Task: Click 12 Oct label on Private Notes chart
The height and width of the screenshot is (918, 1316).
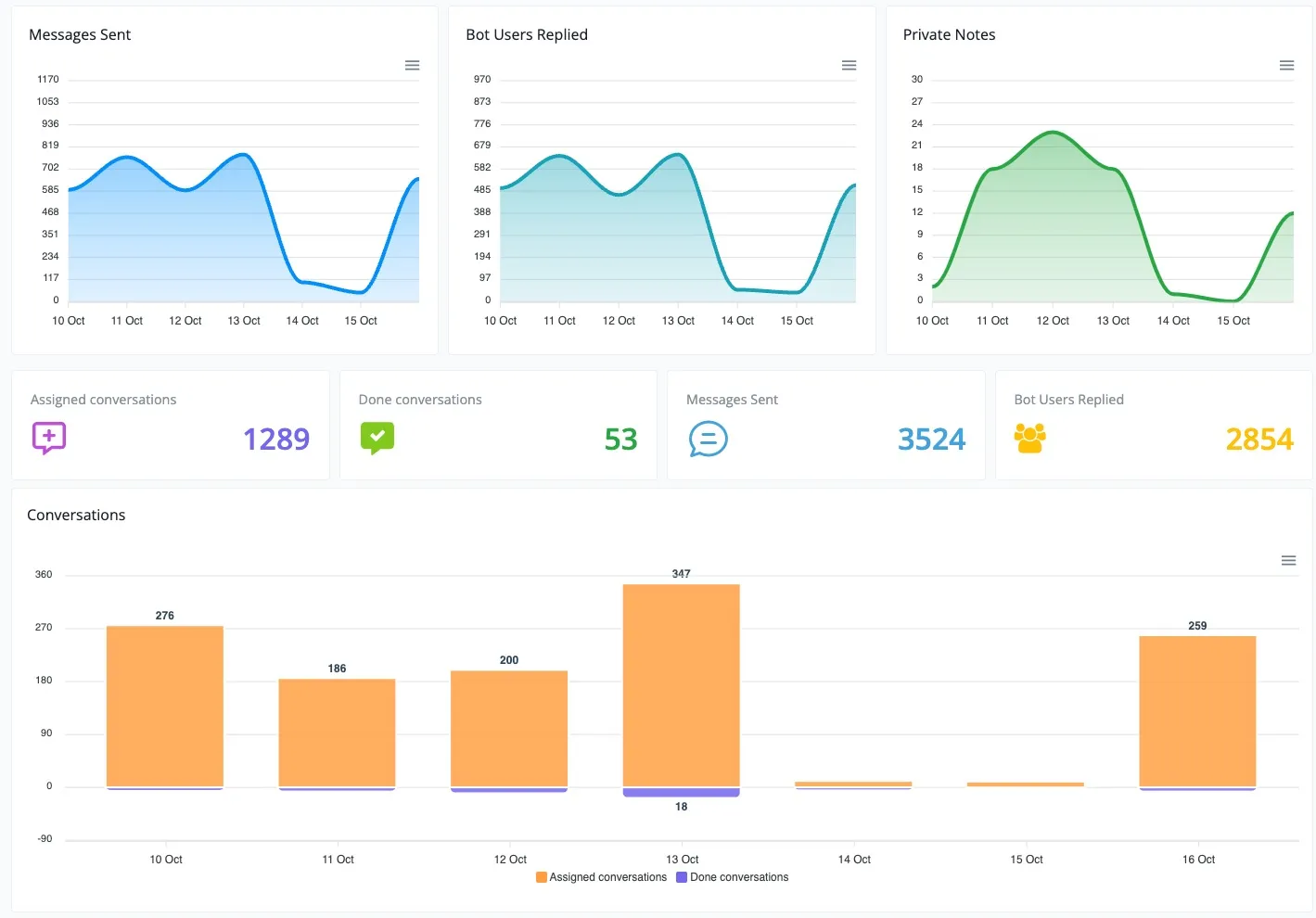Action: click(1053, 321)
